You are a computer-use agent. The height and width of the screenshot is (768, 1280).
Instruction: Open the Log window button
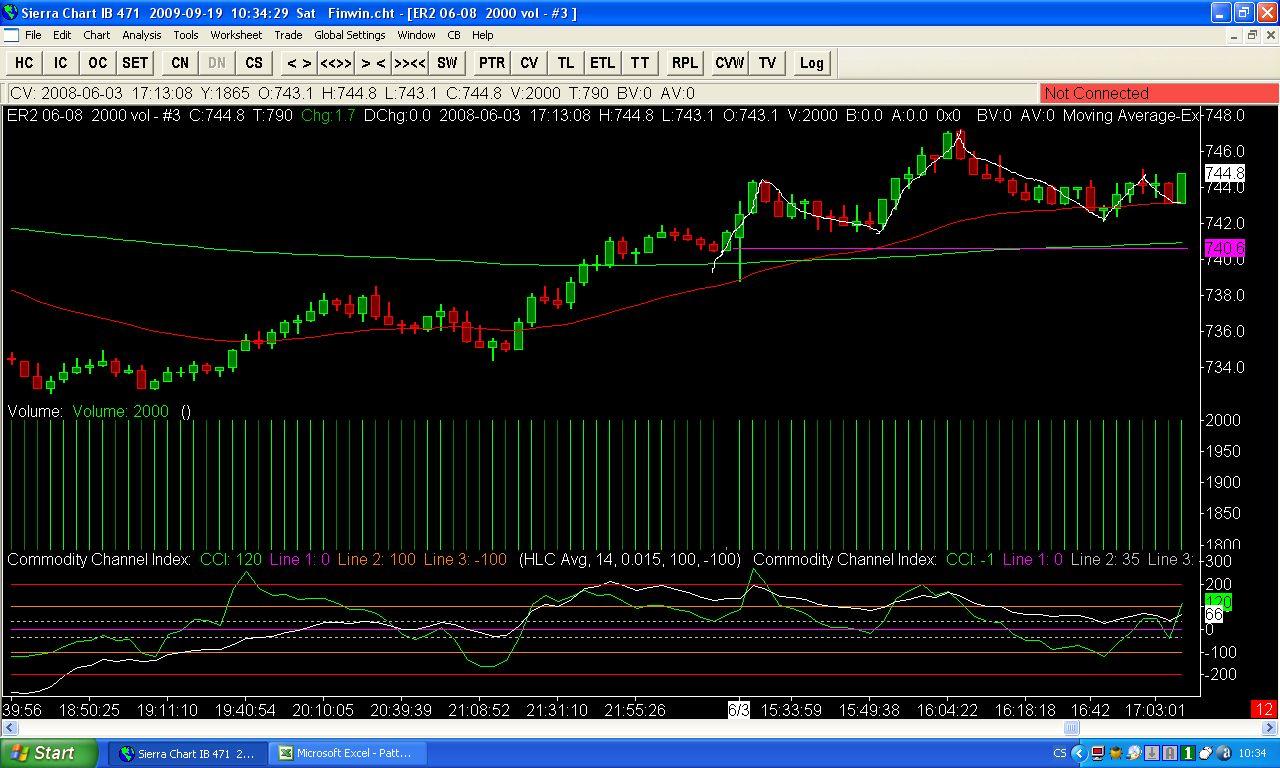[x=811, y=62]
